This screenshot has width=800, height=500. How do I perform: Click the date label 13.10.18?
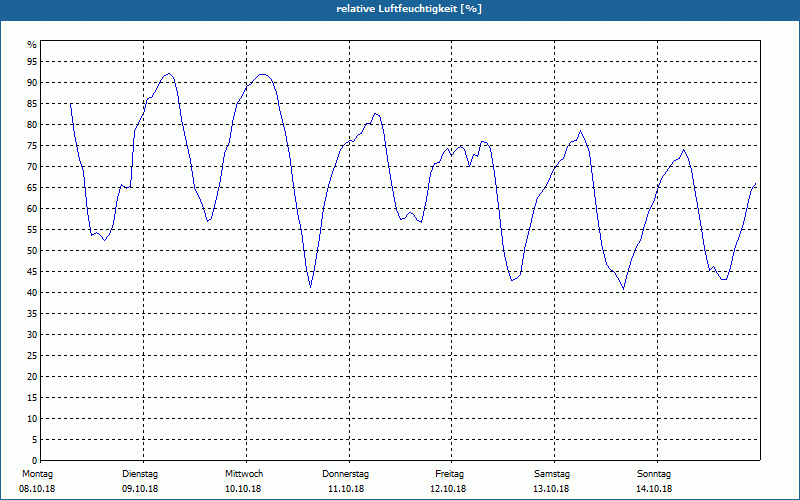pyautogui.click(x=551, y=489)
